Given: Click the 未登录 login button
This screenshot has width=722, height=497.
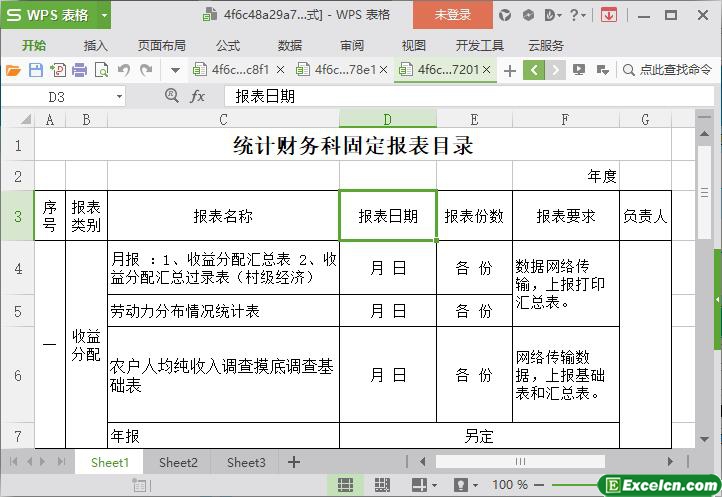Looking at the screenshot, I should pos(453,15).
